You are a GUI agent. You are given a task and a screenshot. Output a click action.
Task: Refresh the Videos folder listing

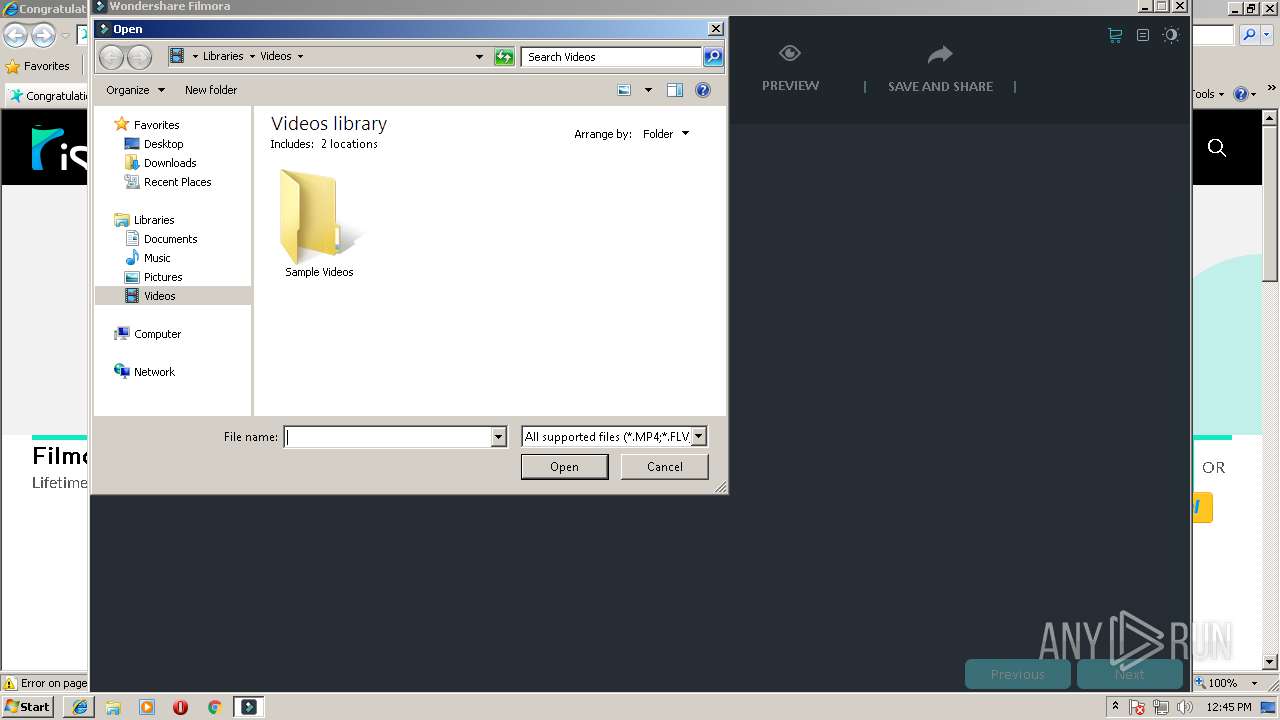(x=504, y=57)
